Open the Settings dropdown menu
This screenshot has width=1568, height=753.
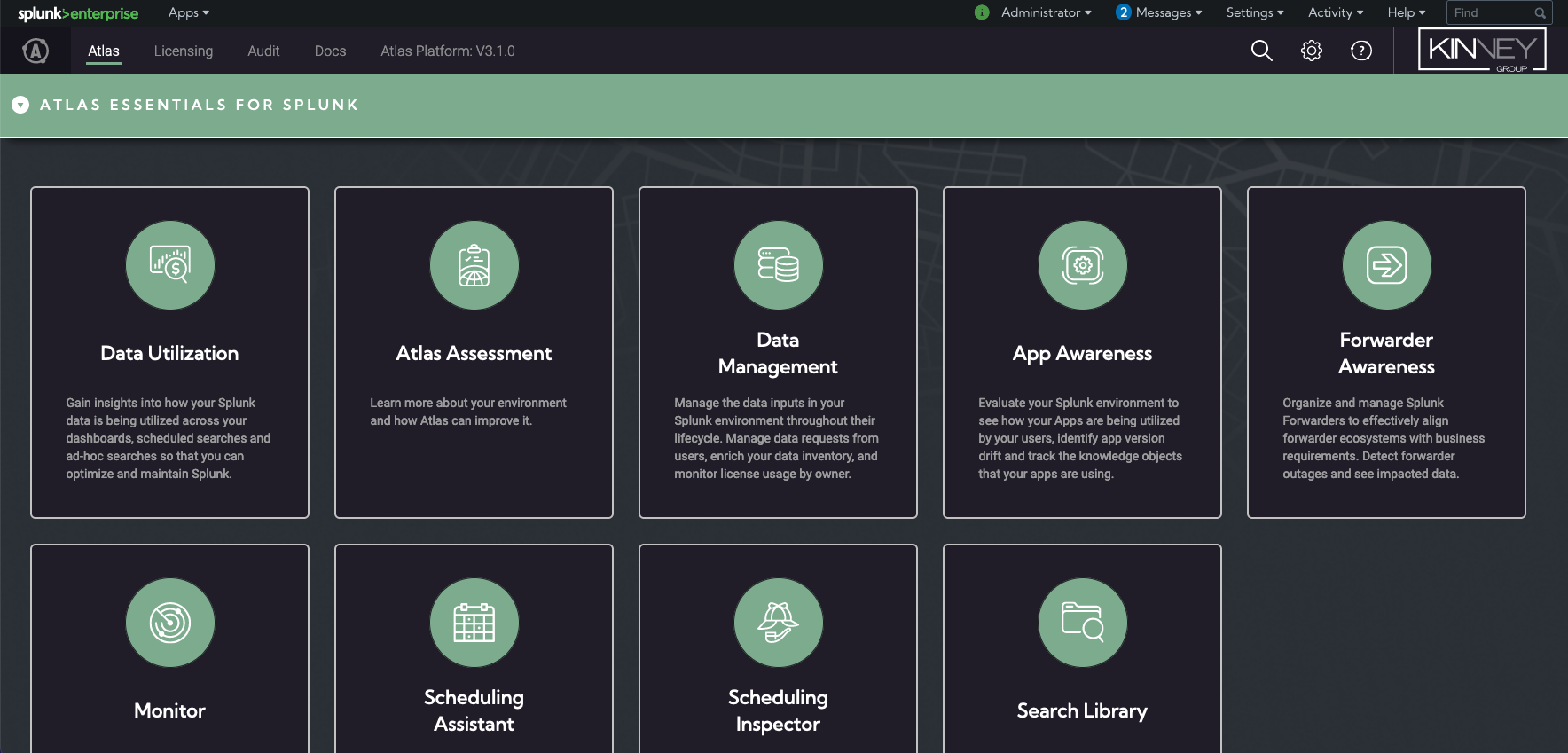point(1255,12)
